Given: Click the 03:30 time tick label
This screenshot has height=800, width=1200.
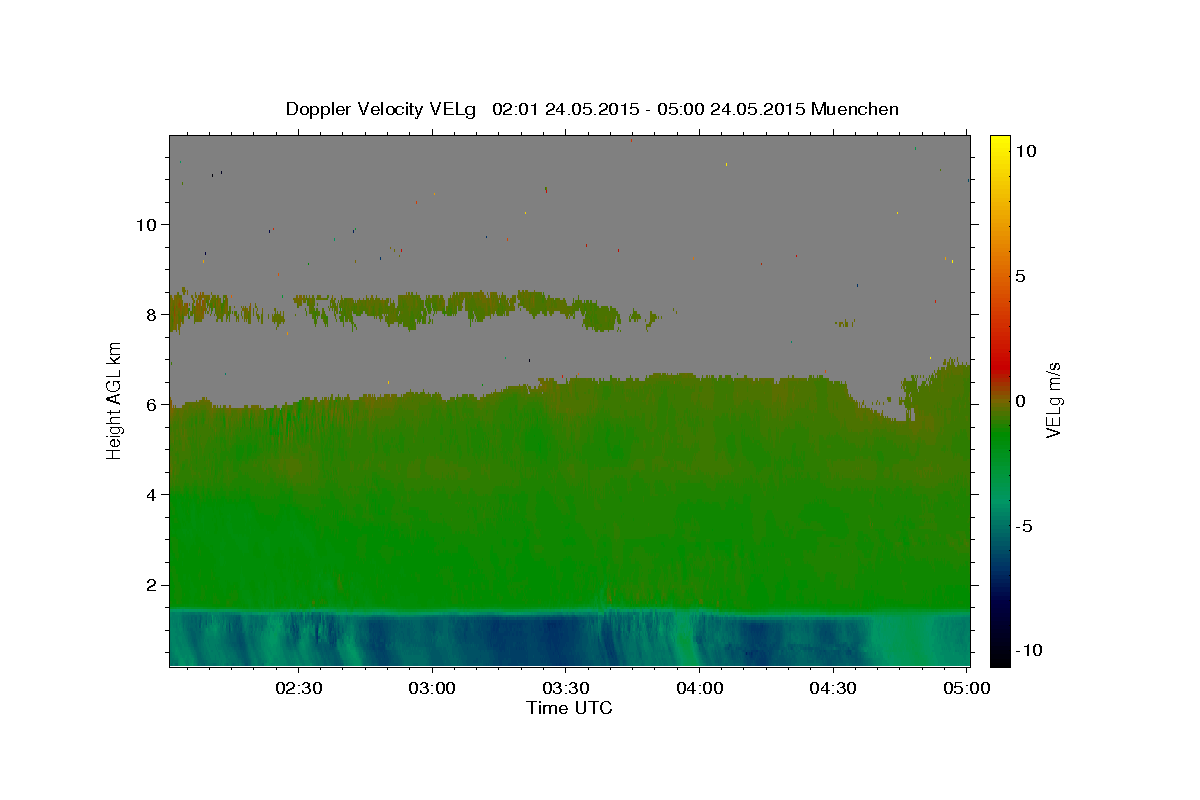Looking at the screenshot, I should click(566, 688).
